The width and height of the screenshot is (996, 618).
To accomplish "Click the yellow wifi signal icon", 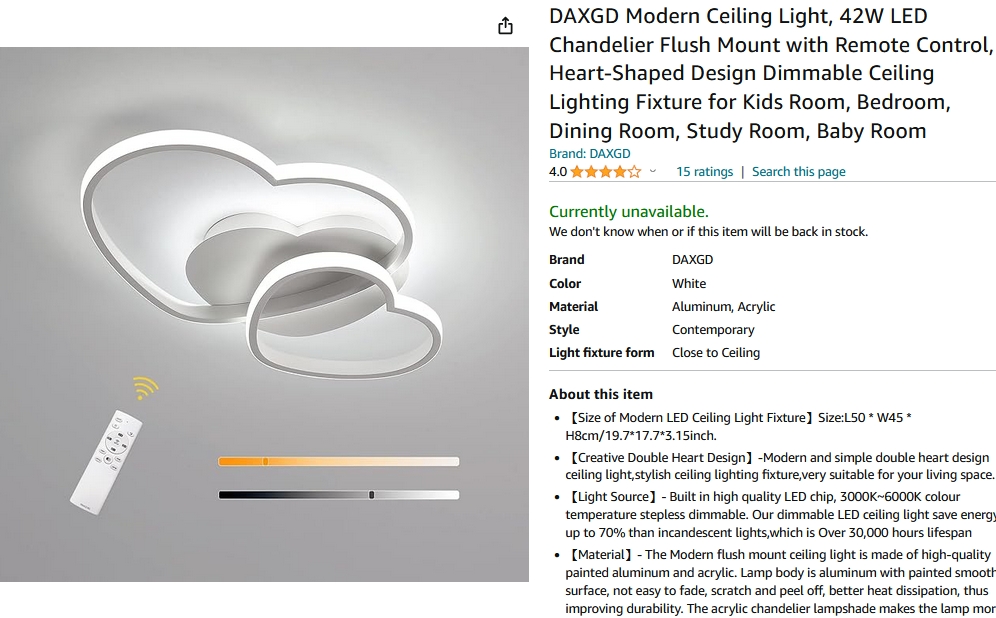I will coord(145,387).
